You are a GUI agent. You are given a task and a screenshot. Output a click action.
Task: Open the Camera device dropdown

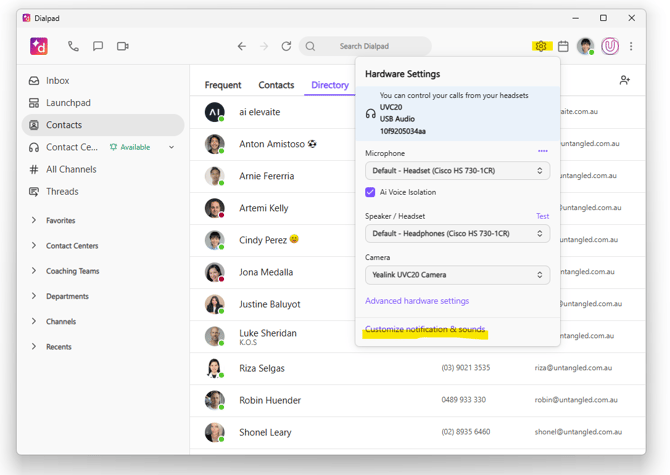tap(457, 275)
